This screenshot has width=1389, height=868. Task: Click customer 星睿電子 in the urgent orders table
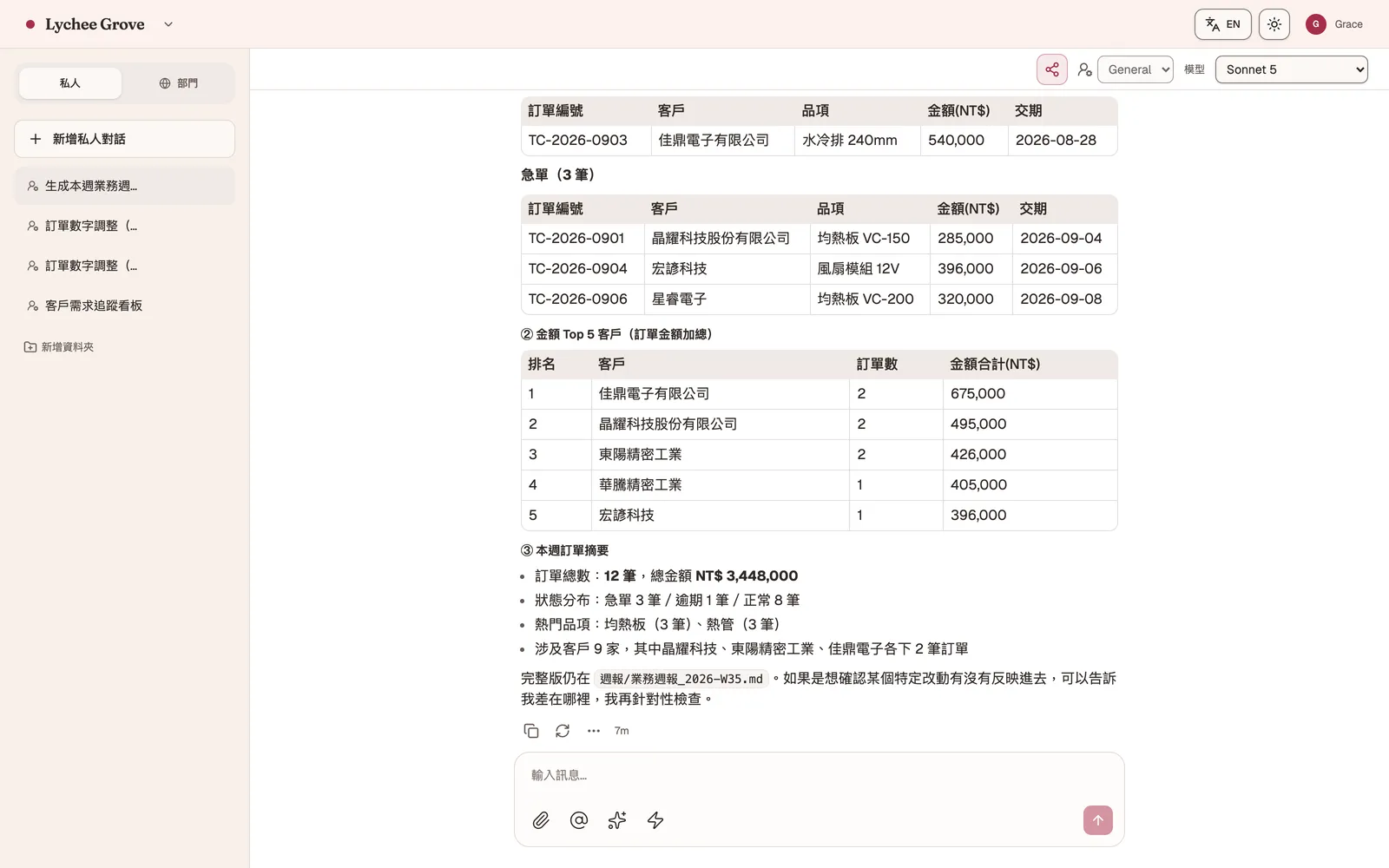679,299
